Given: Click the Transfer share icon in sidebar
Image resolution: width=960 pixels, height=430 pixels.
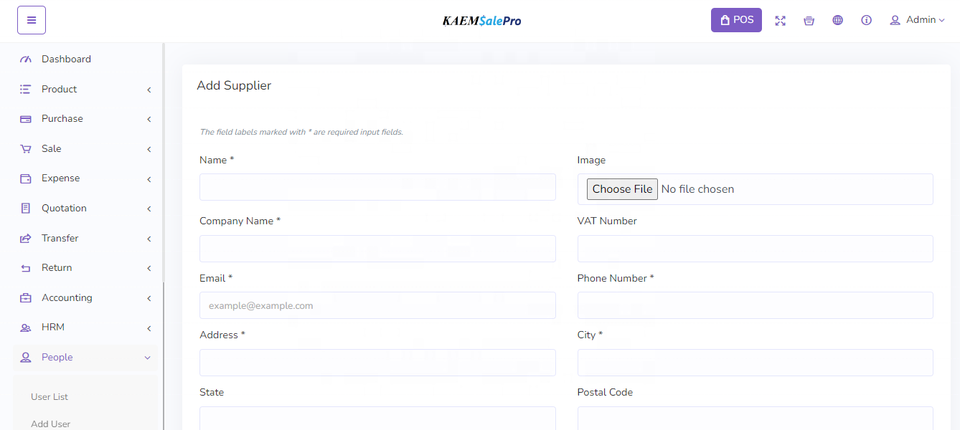Looking at the screenshot, I should 26,239.
